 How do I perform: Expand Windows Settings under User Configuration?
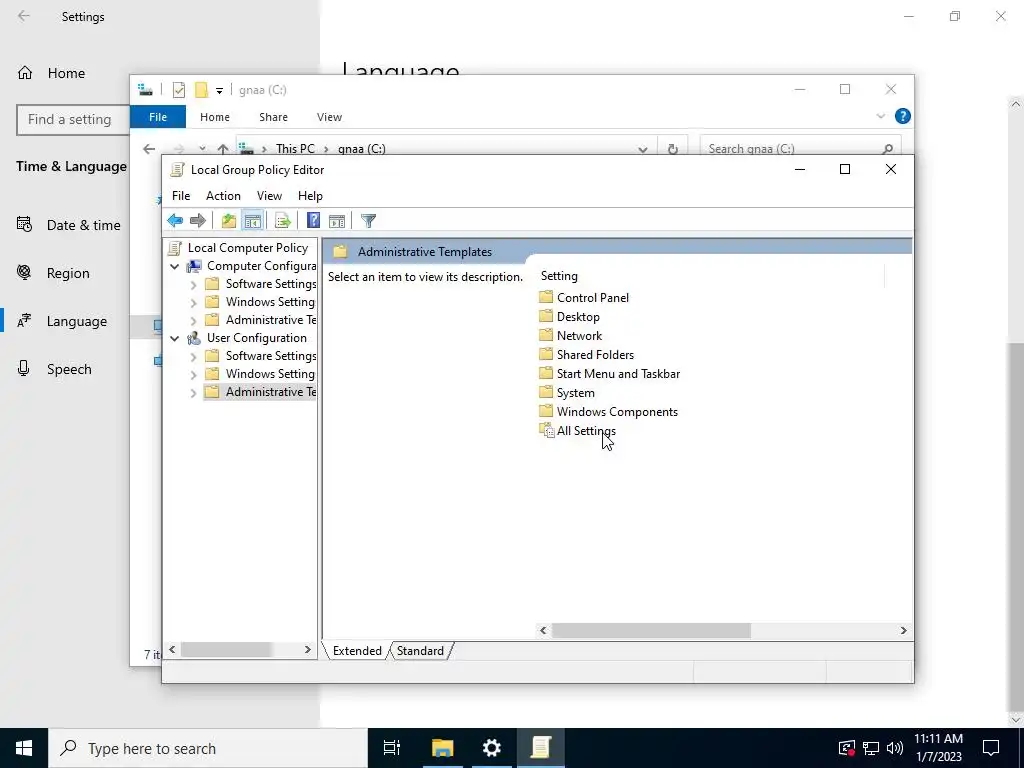pos(193,374)
